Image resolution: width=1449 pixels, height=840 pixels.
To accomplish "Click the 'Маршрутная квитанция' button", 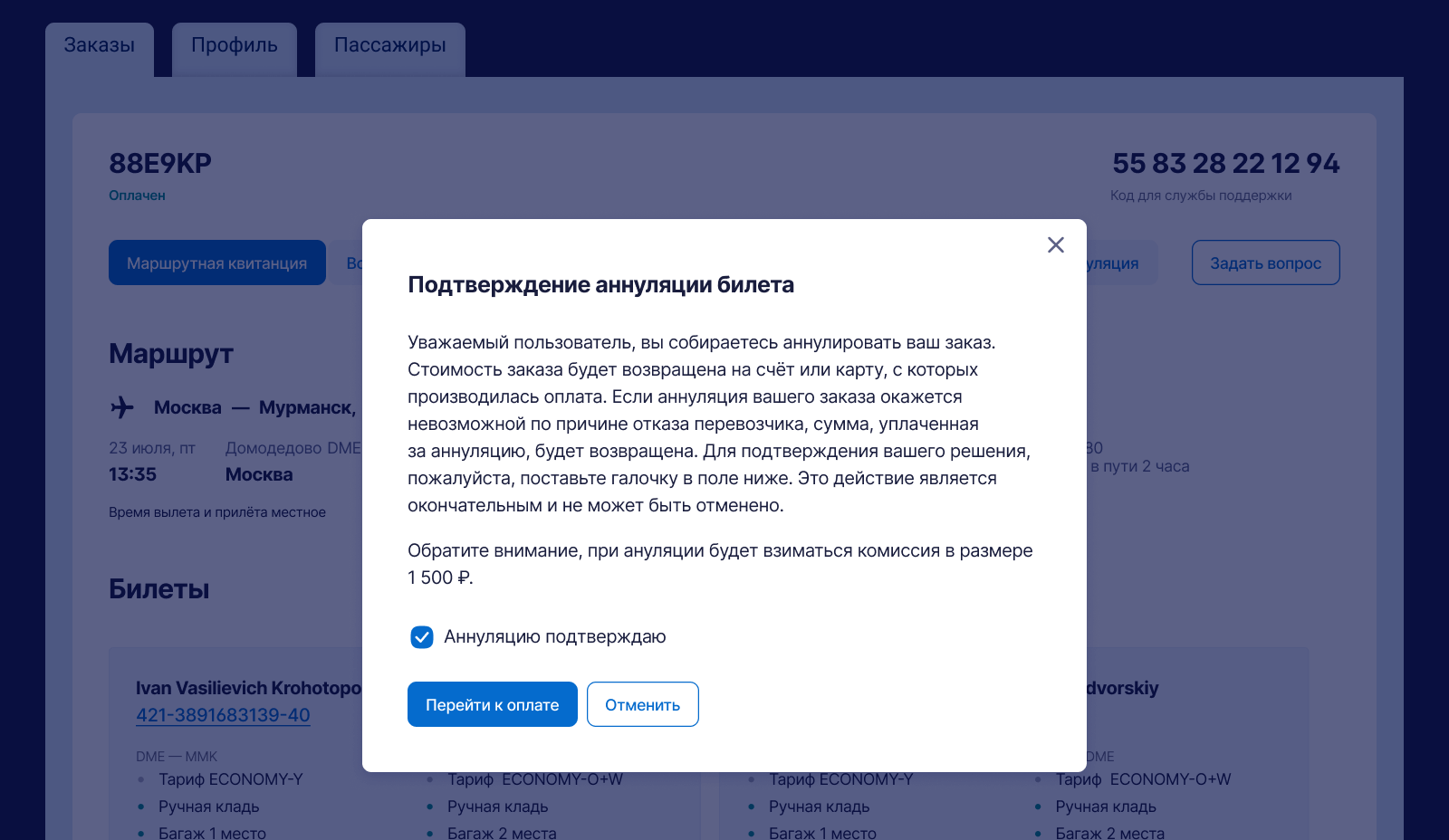I will pos(217,262).
